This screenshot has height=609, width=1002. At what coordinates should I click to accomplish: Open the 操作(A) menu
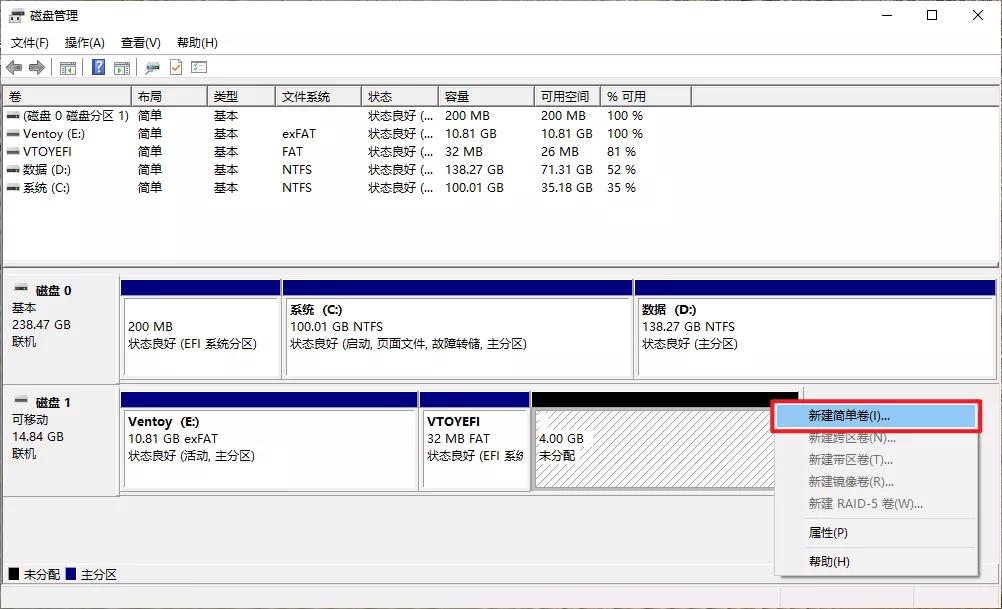[84, 42]
